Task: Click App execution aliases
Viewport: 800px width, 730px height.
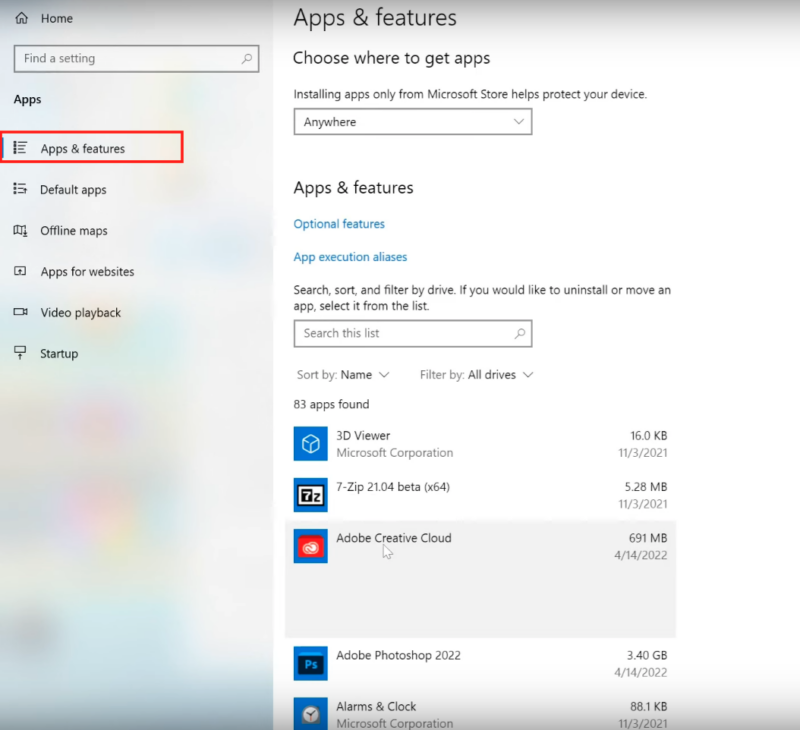Action: pos(350,256)
